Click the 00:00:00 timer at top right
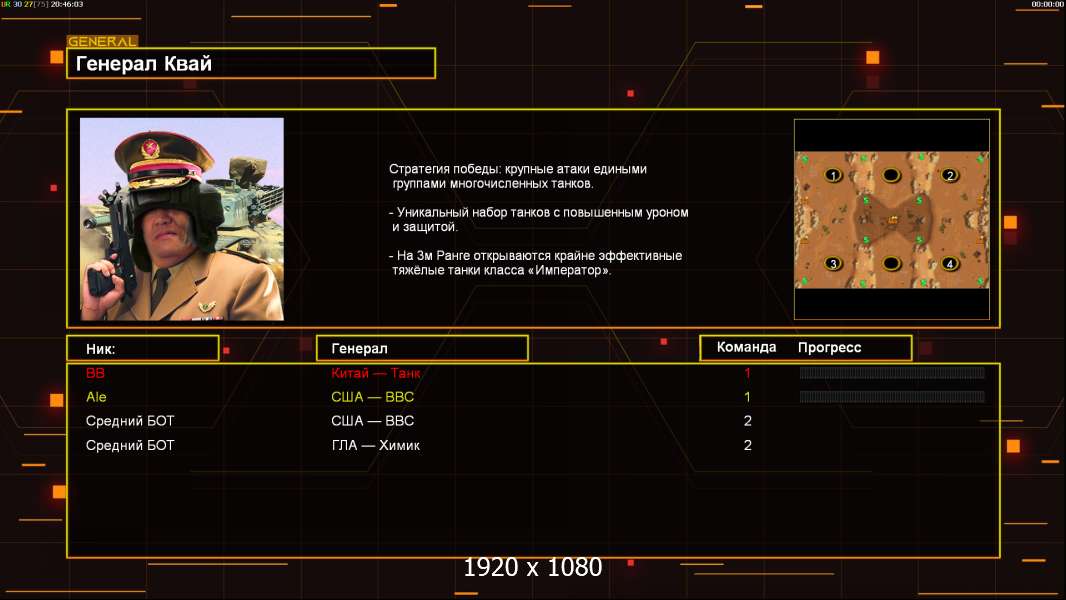This screenshot has width=1066, height=600. [1047, 4]
